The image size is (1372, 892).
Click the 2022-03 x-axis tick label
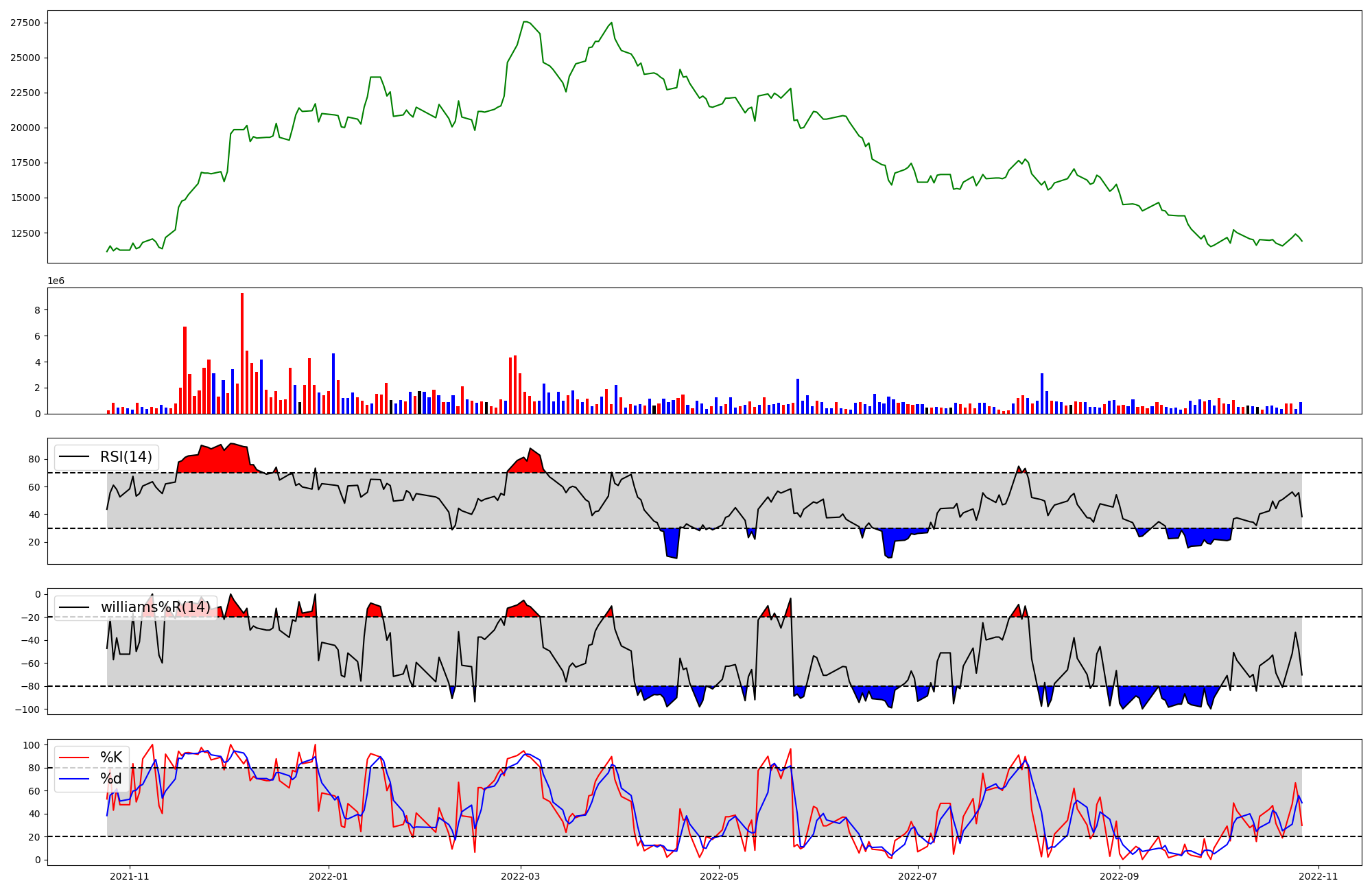tap(521, 876)
